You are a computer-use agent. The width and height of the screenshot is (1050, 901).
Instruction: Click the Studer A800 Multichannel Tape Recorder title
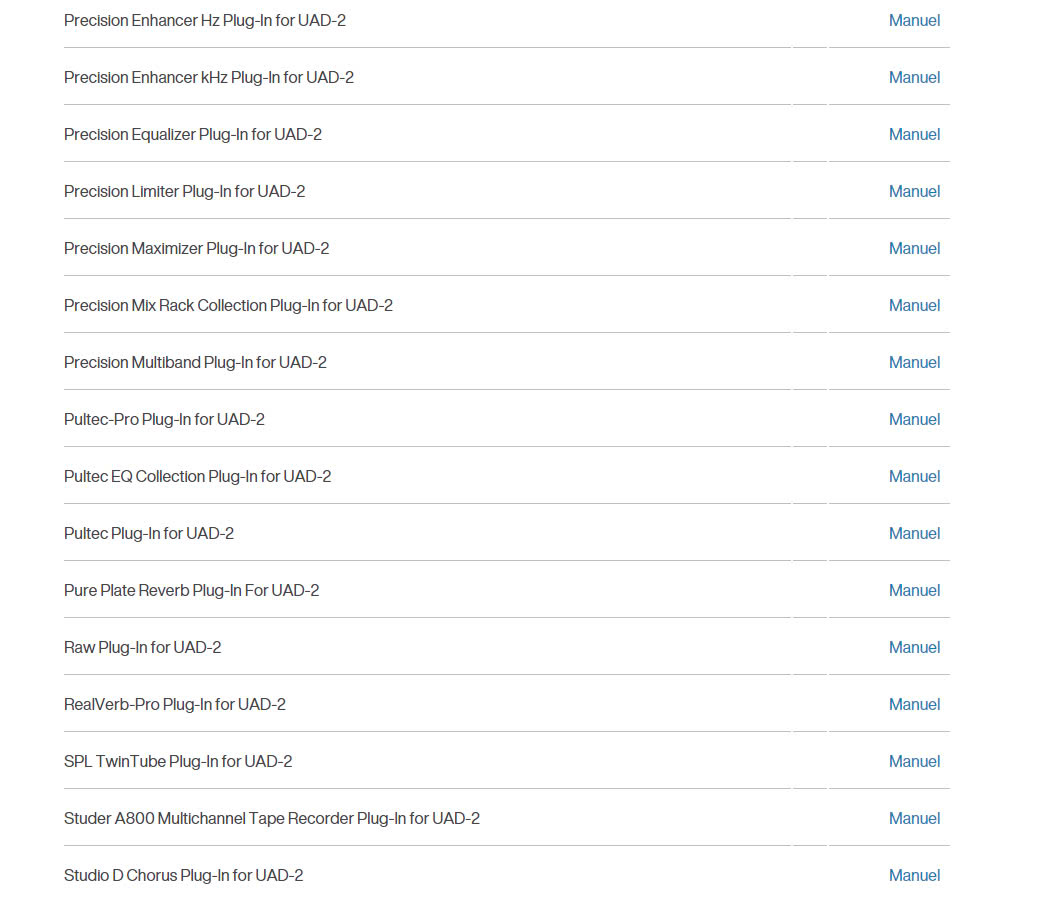(271, 818)
